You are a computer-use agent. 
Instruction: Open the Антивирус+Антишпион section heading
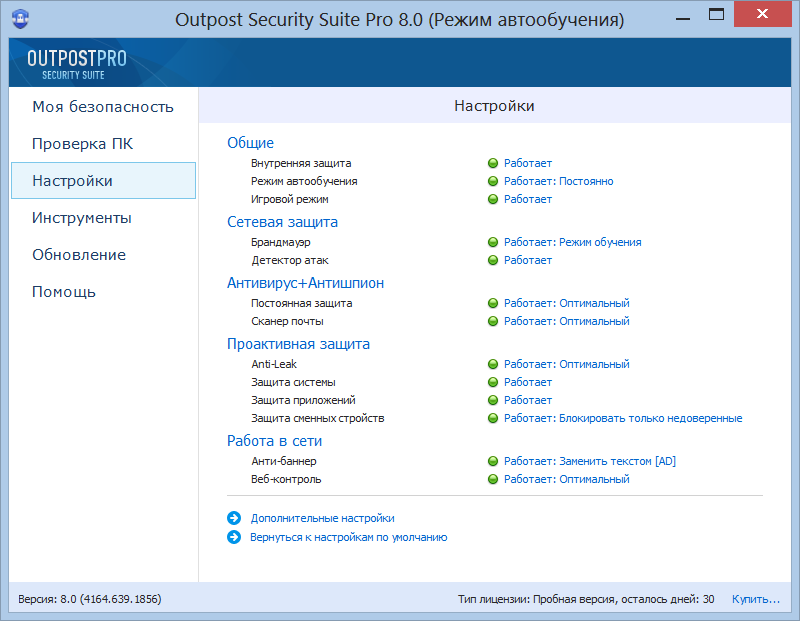click(x=305, y=283)
